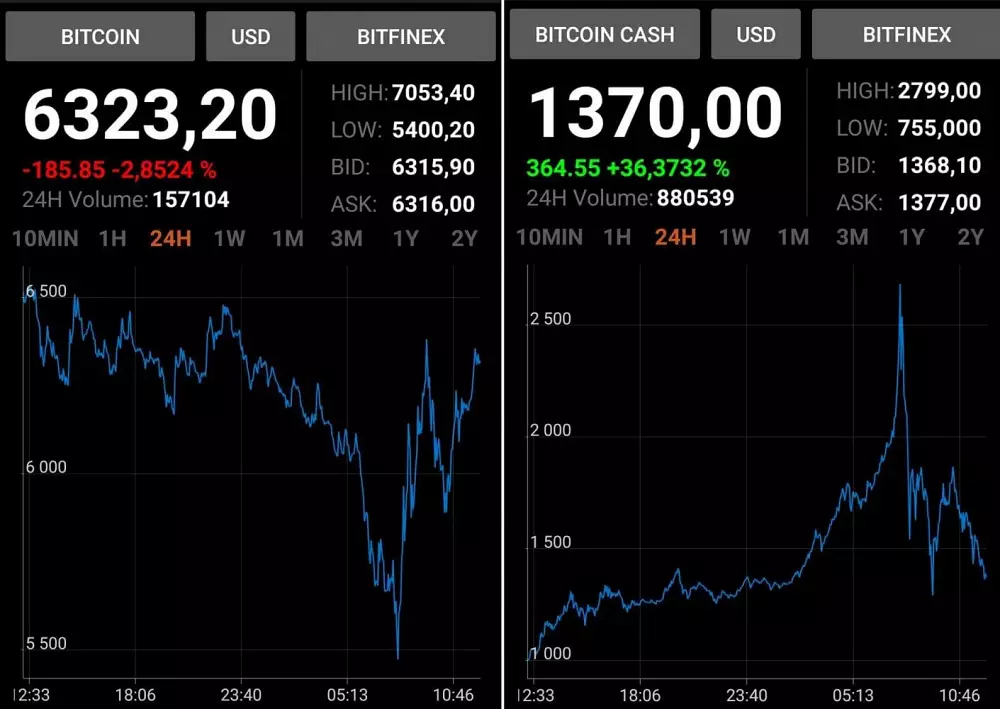Select the 24H timeframe on Bitcoin chart
Screen dimensions: 1000x709
[169, 239]
